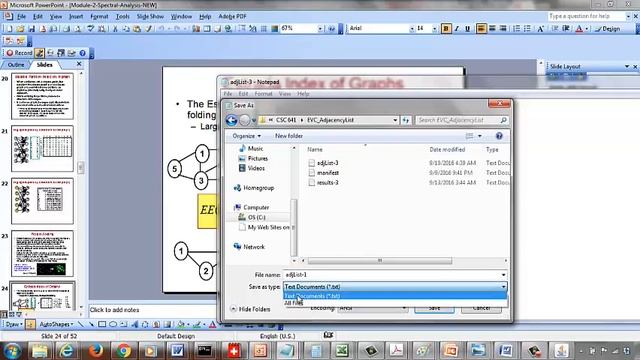
Task: Open the AutoShapes dropdown menu
Action: point(56,324)
